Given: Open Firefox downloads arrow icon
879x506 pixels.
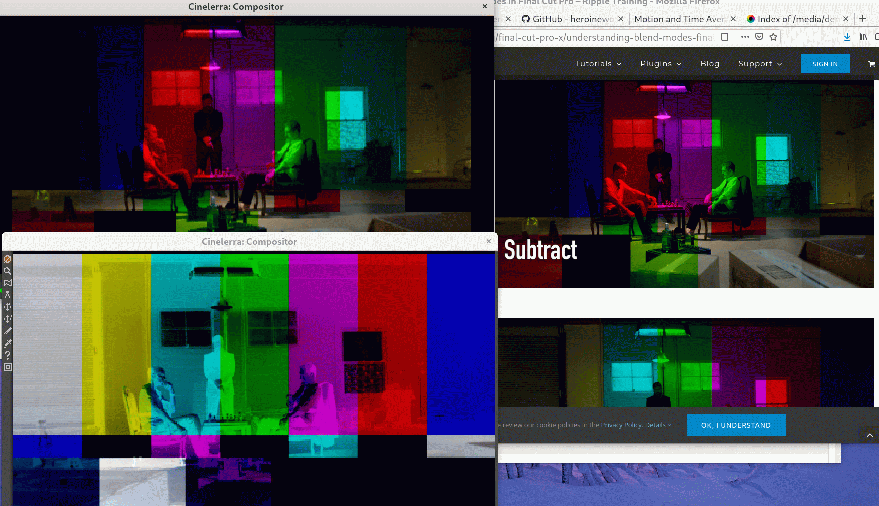Looking at the screenshot, I should [848, 37].
